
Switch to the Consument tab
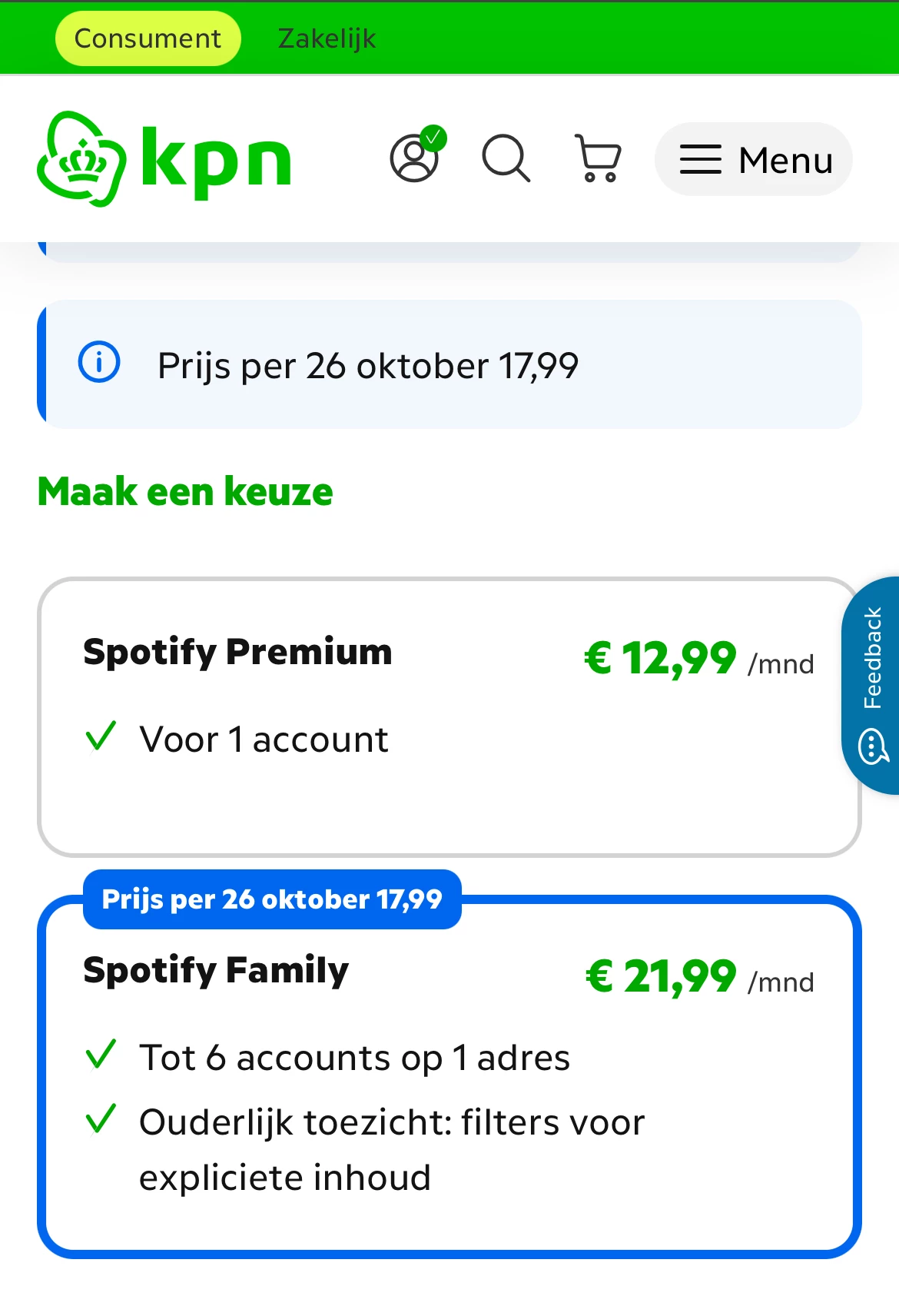(148, 38)
